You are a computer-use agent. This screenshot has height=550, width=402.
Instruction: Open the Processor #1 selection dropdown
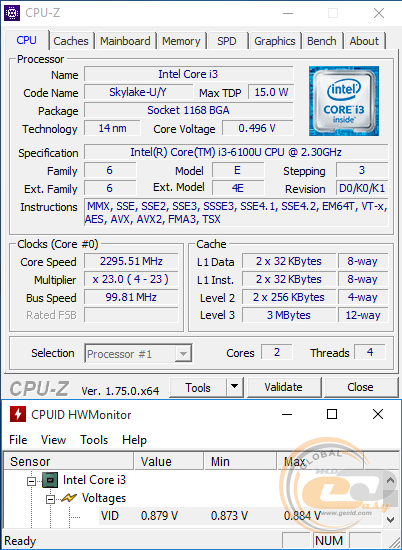coord(183,354)
